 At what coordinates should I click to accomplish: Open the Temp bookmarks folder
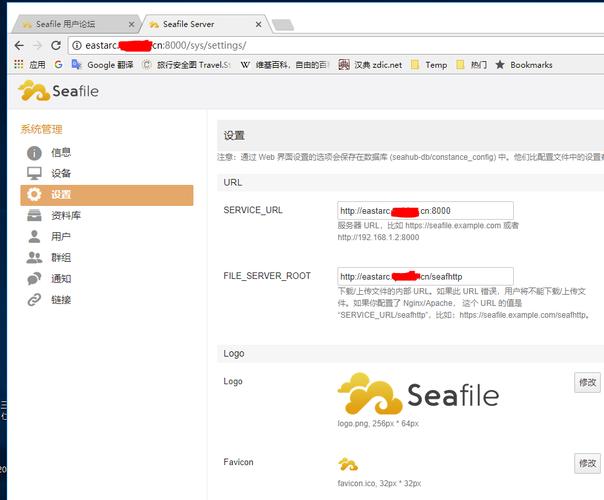click(429, 65)
